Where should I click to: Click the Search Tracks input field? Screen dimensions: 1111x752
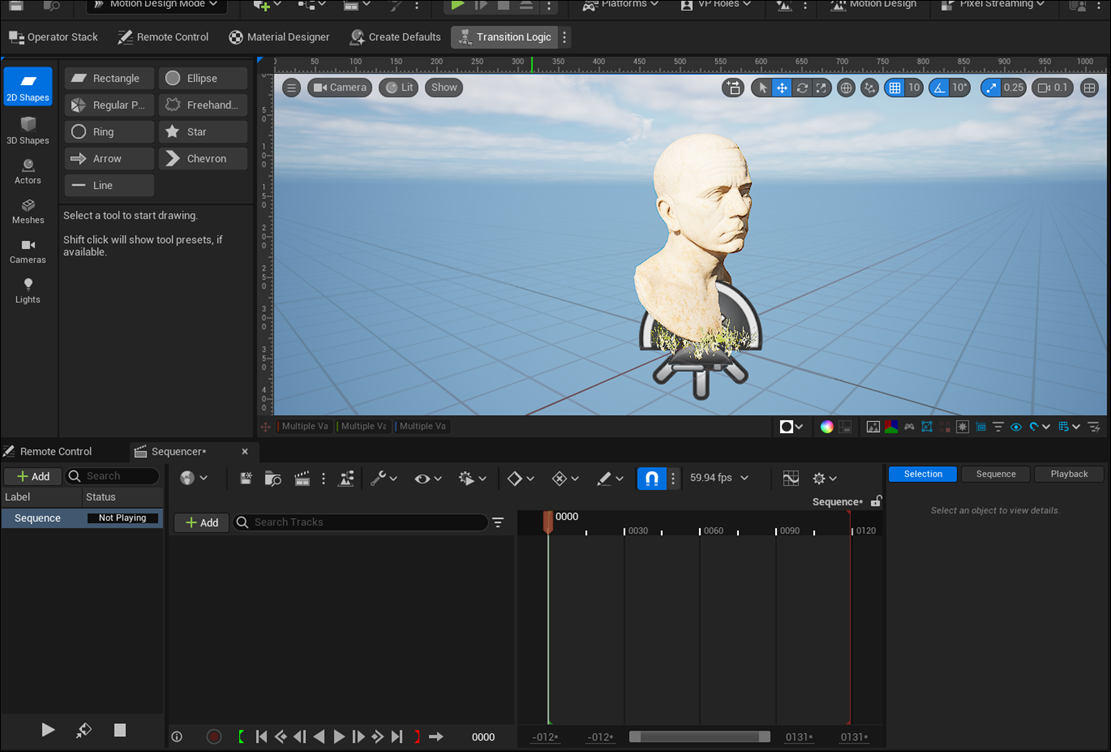pos(365,523)
